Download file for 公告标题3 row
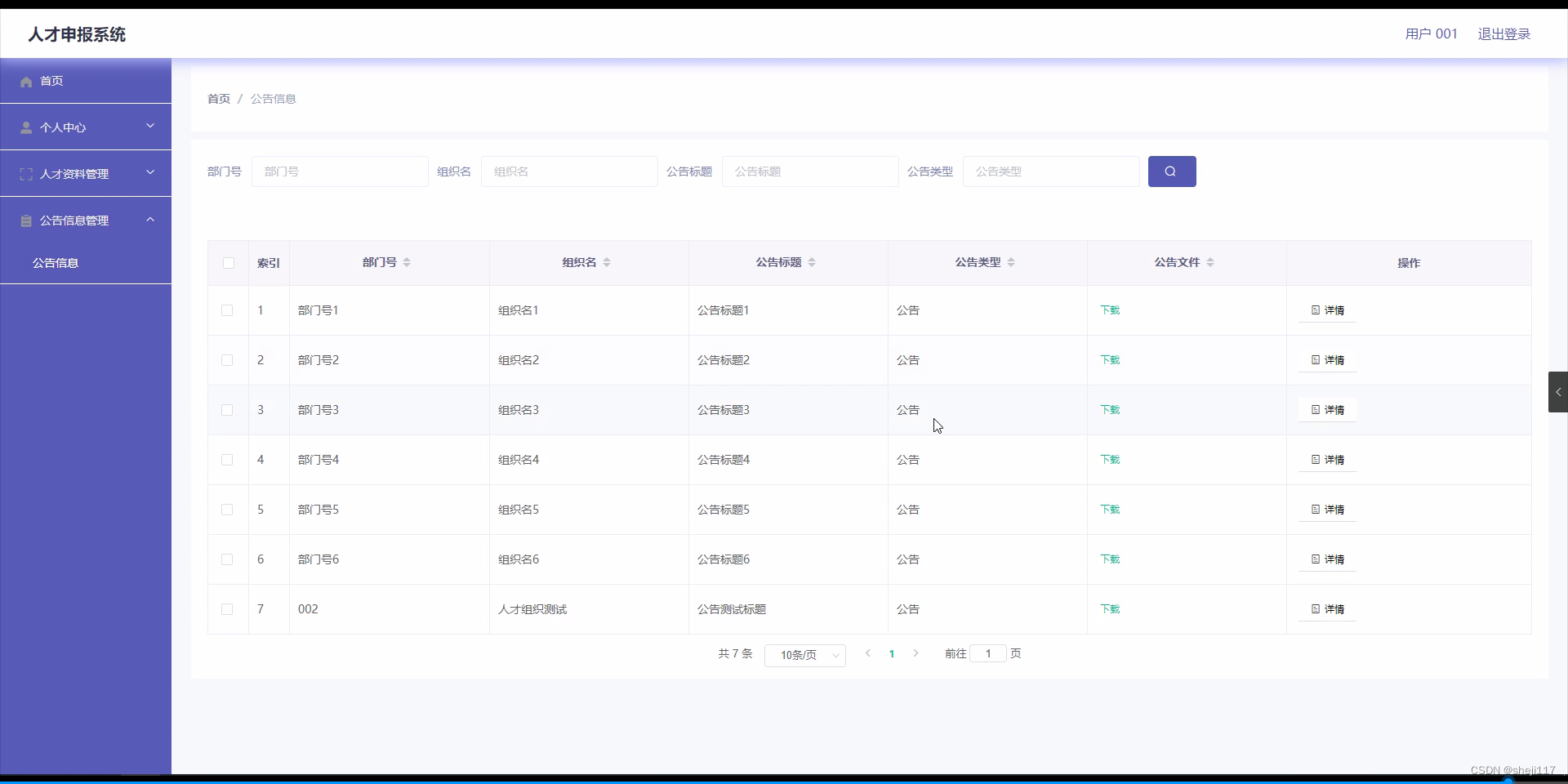This screenshot has height=784, width=1568. (x=1110, y=410)
